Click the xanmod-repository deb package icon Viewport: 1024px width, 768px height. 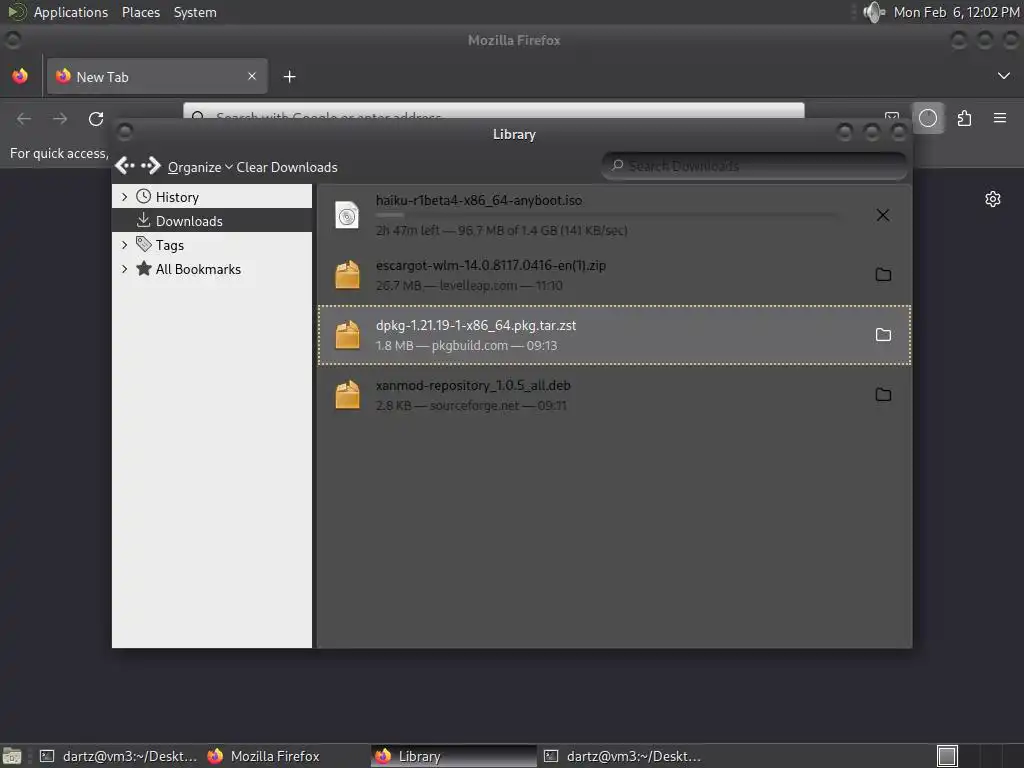347,394
